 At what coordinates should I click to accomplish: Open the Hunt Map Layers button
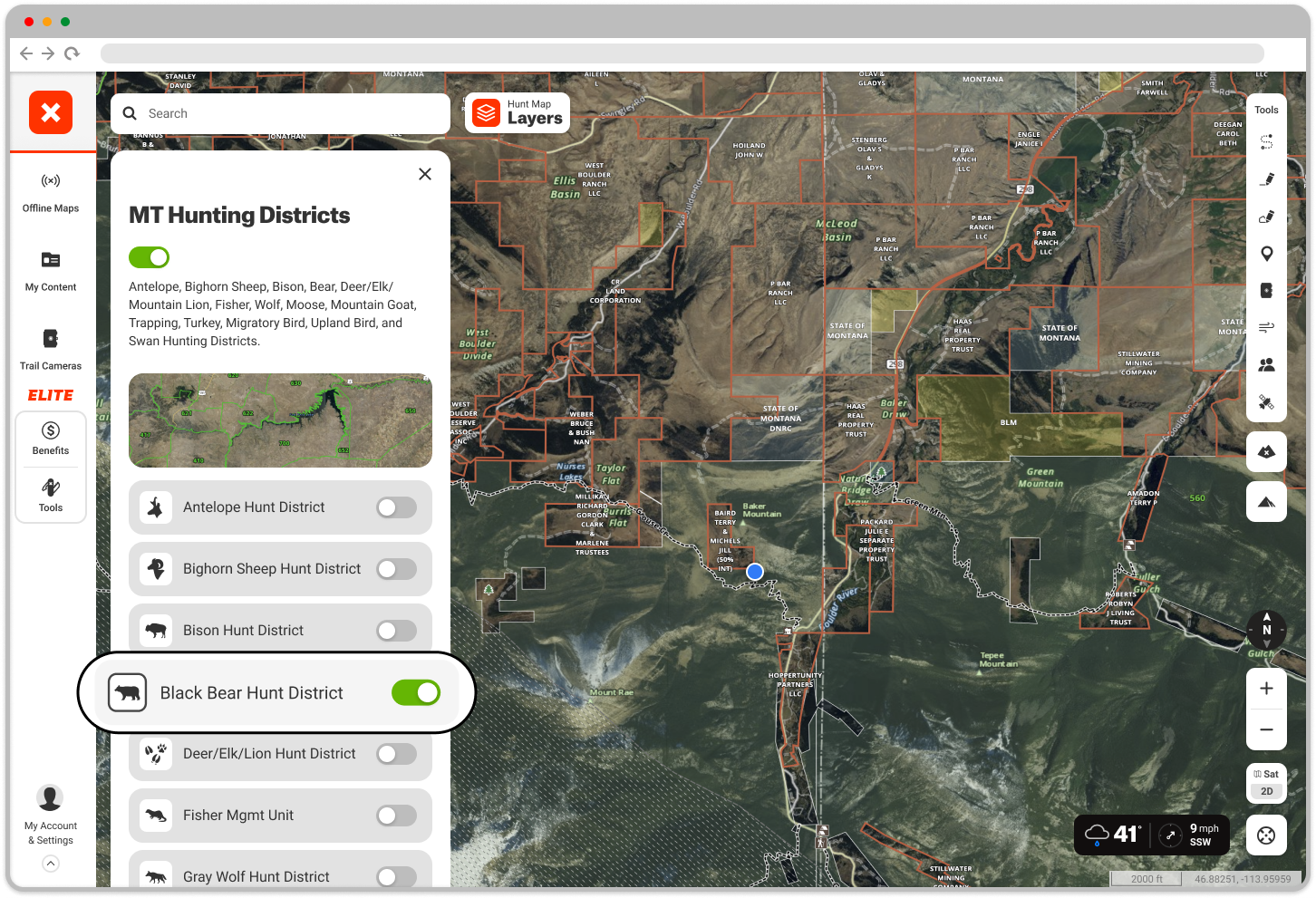tap(518, 112)
